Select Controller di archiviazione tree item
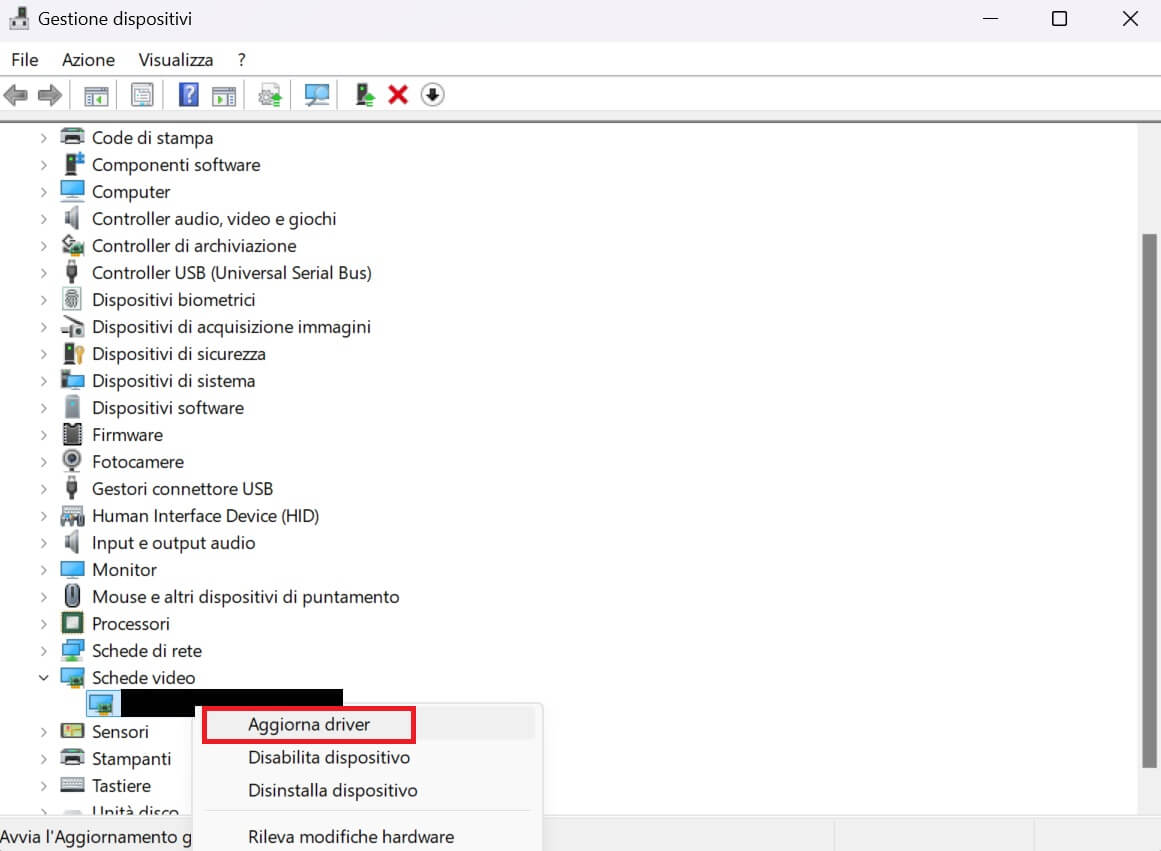1161x851 pixels. (x=194, y=245)
